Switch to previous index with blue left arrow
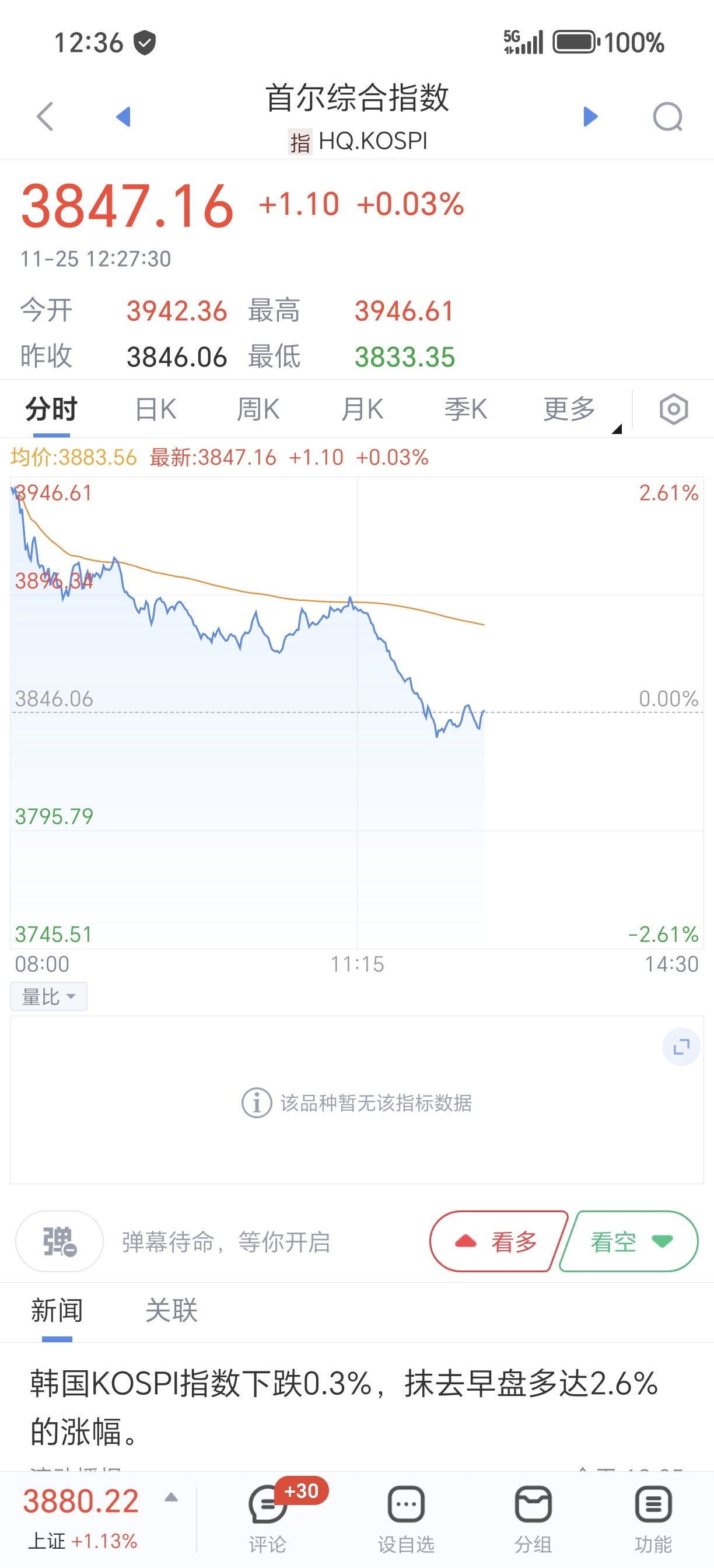This screenshot has height=1568, width=714. tap(124, 116)
